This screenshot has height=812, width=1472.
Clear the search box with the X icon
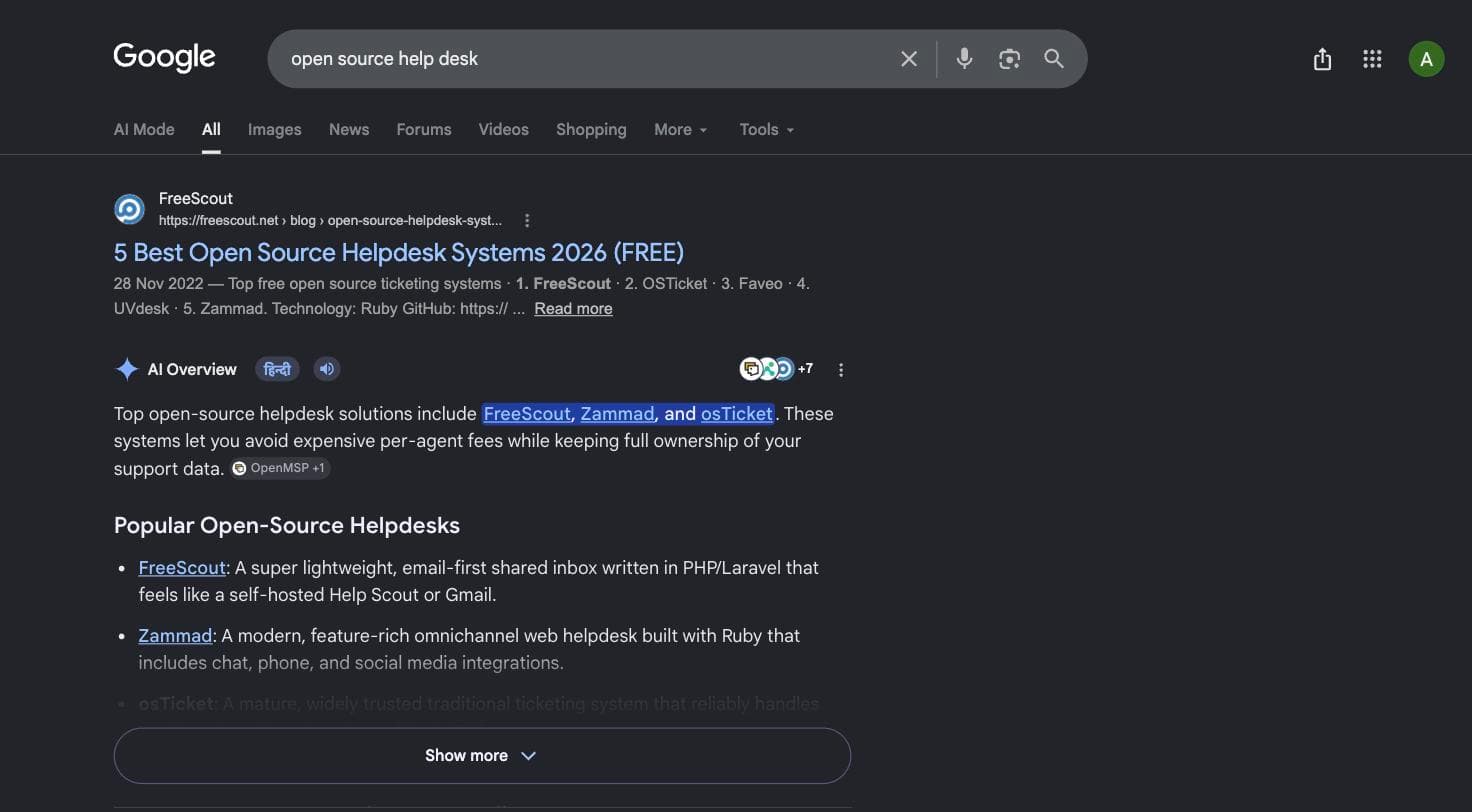tap(908, 59)
